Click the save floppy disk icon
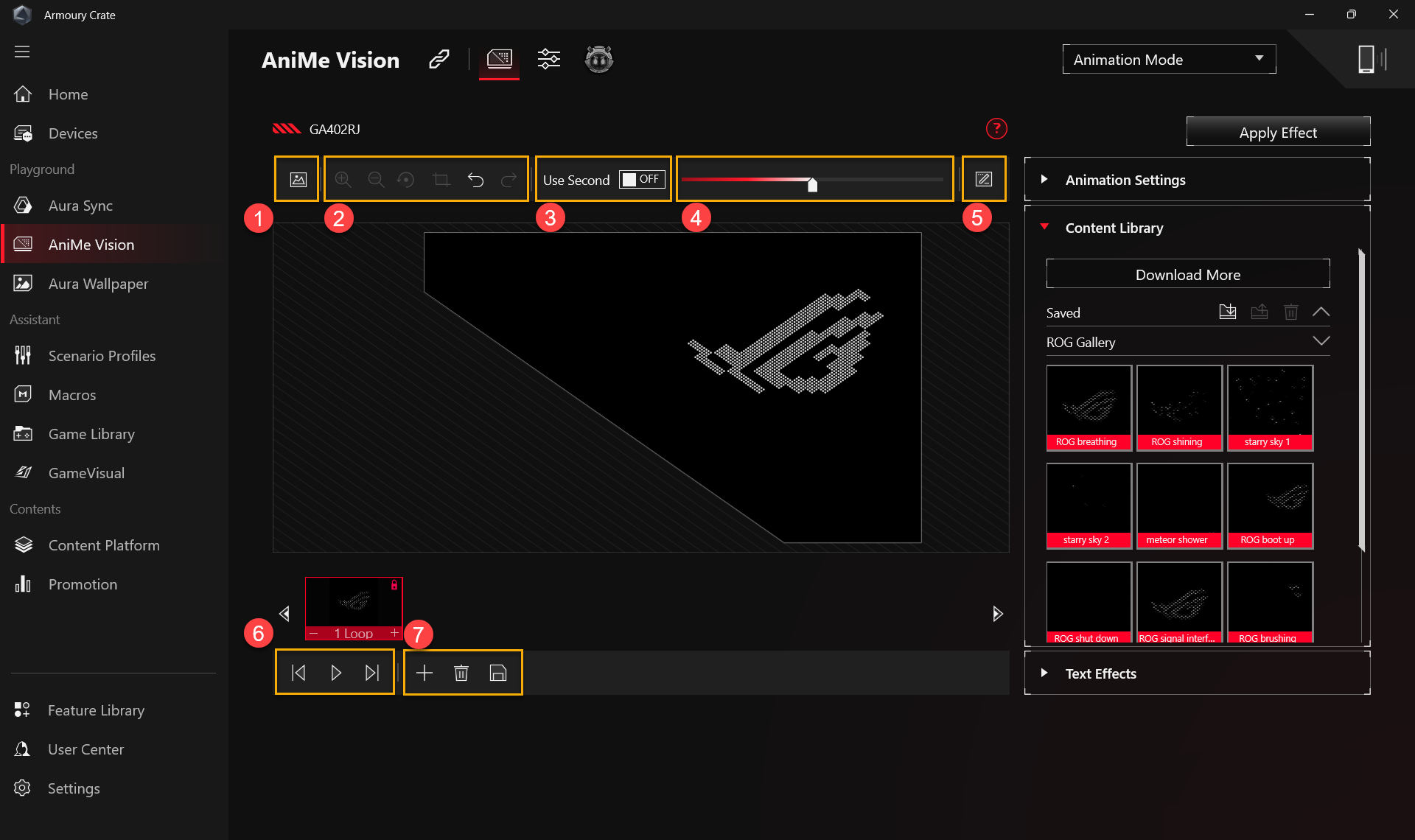The image size is (1415, 840). (498, 673)
